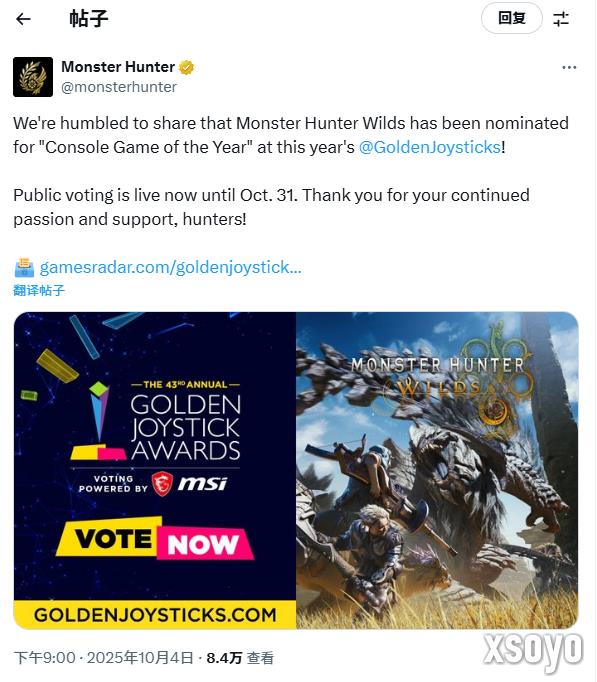Click the GOLDENJOYSTICKS.COM yellow banner
The width and height of the screenshot is (597, 682).
tap(155, 615)
